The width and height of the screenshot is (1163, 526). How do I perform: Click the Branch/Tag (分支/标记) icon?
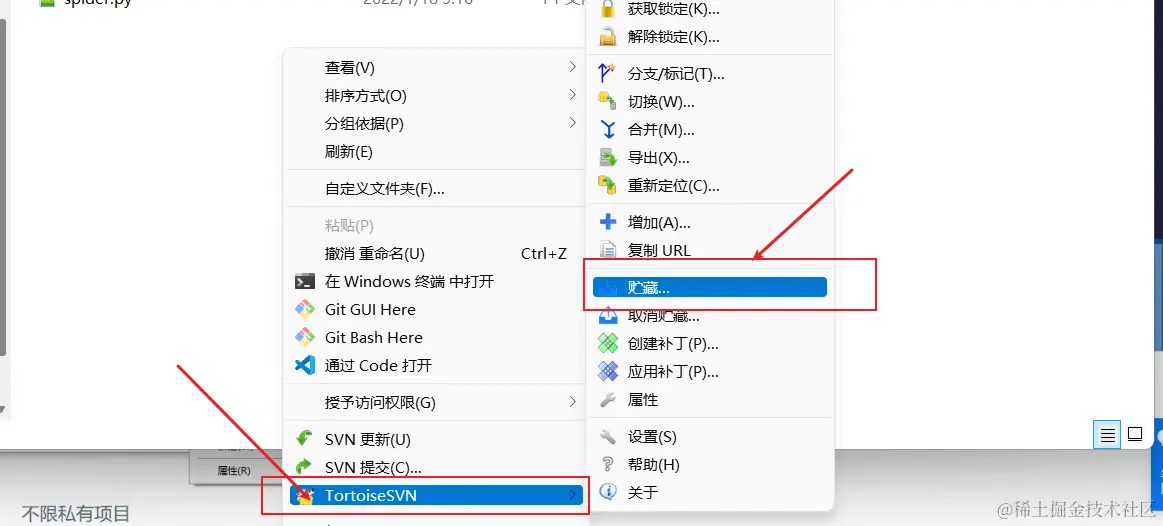pyautogui.click(x=607, y=73)
